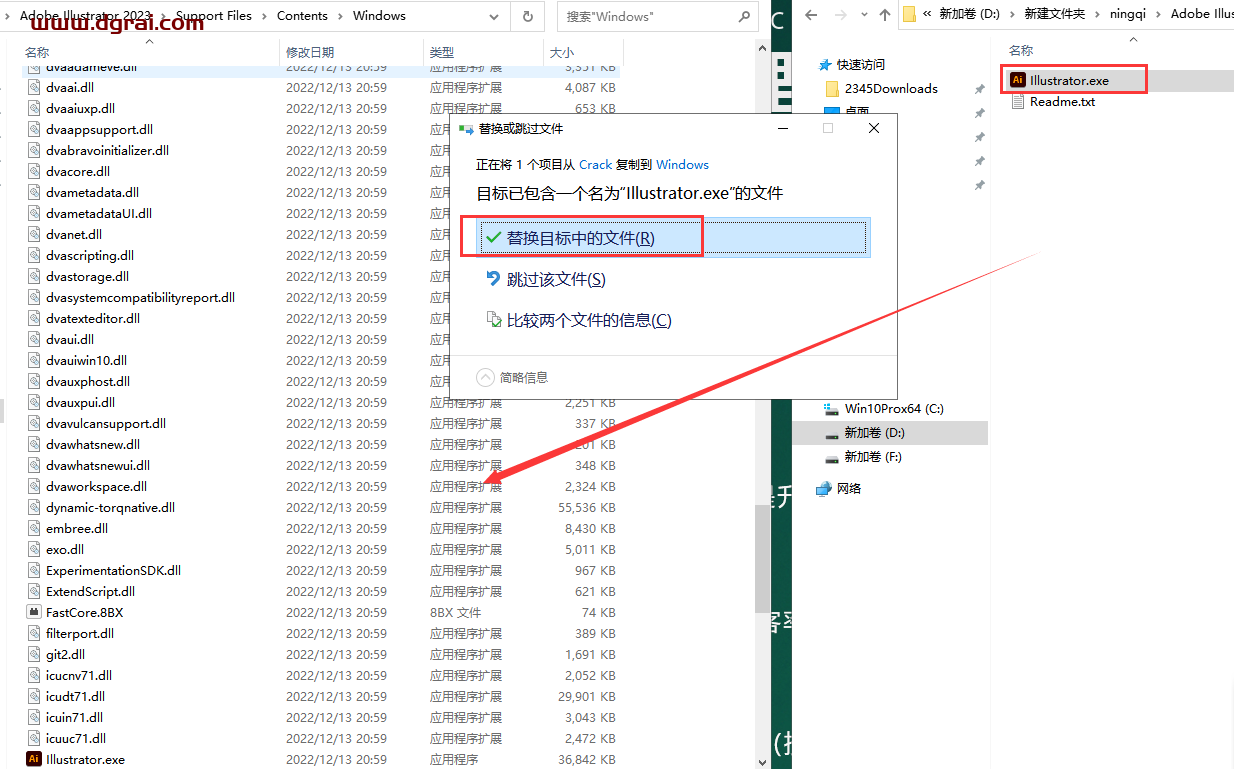This screenshot has width=1234, height=769.
Task: Choose 替换目标中的文件 option
Action: (580, 238)
